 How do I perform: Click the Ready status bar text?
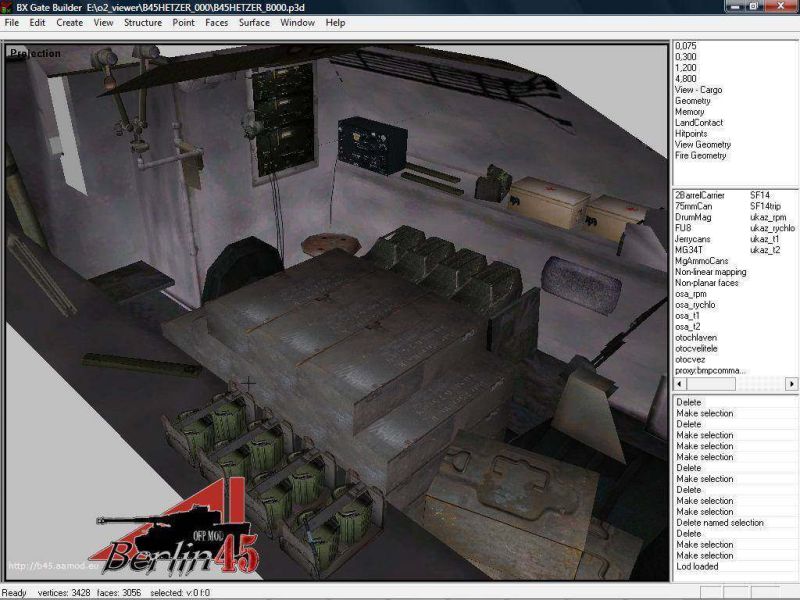14,593
